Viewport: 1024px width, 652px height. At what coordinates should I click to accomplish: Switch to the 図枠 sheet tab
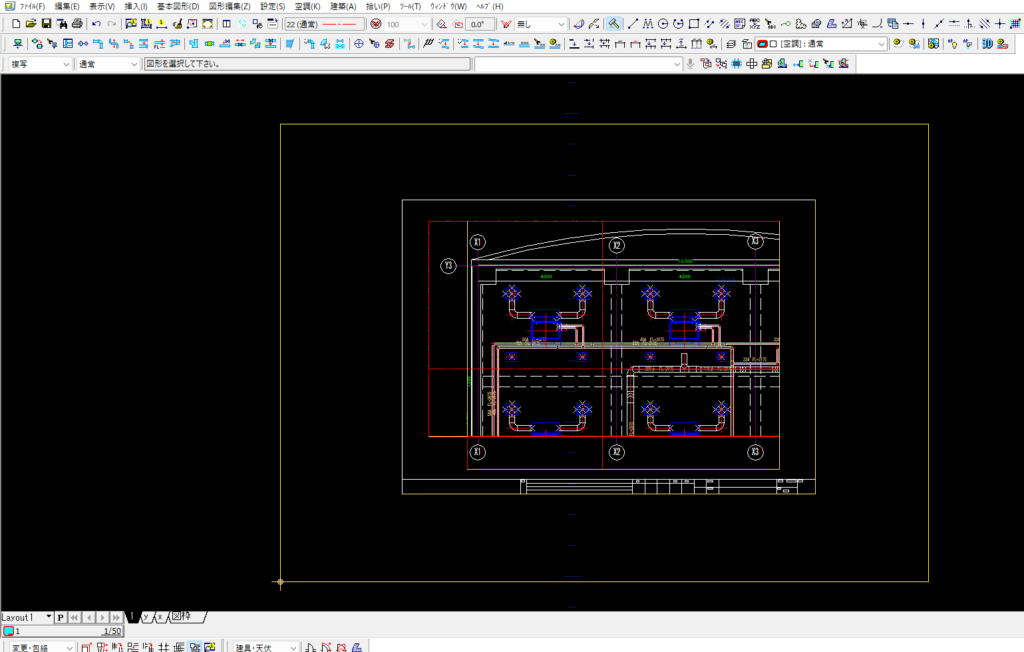[182, 617]
